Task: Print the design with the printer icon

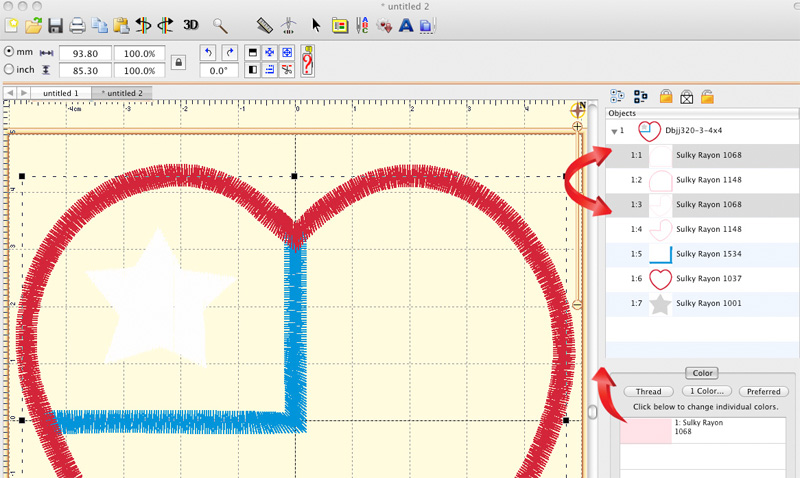Action: tap(77, 26)
